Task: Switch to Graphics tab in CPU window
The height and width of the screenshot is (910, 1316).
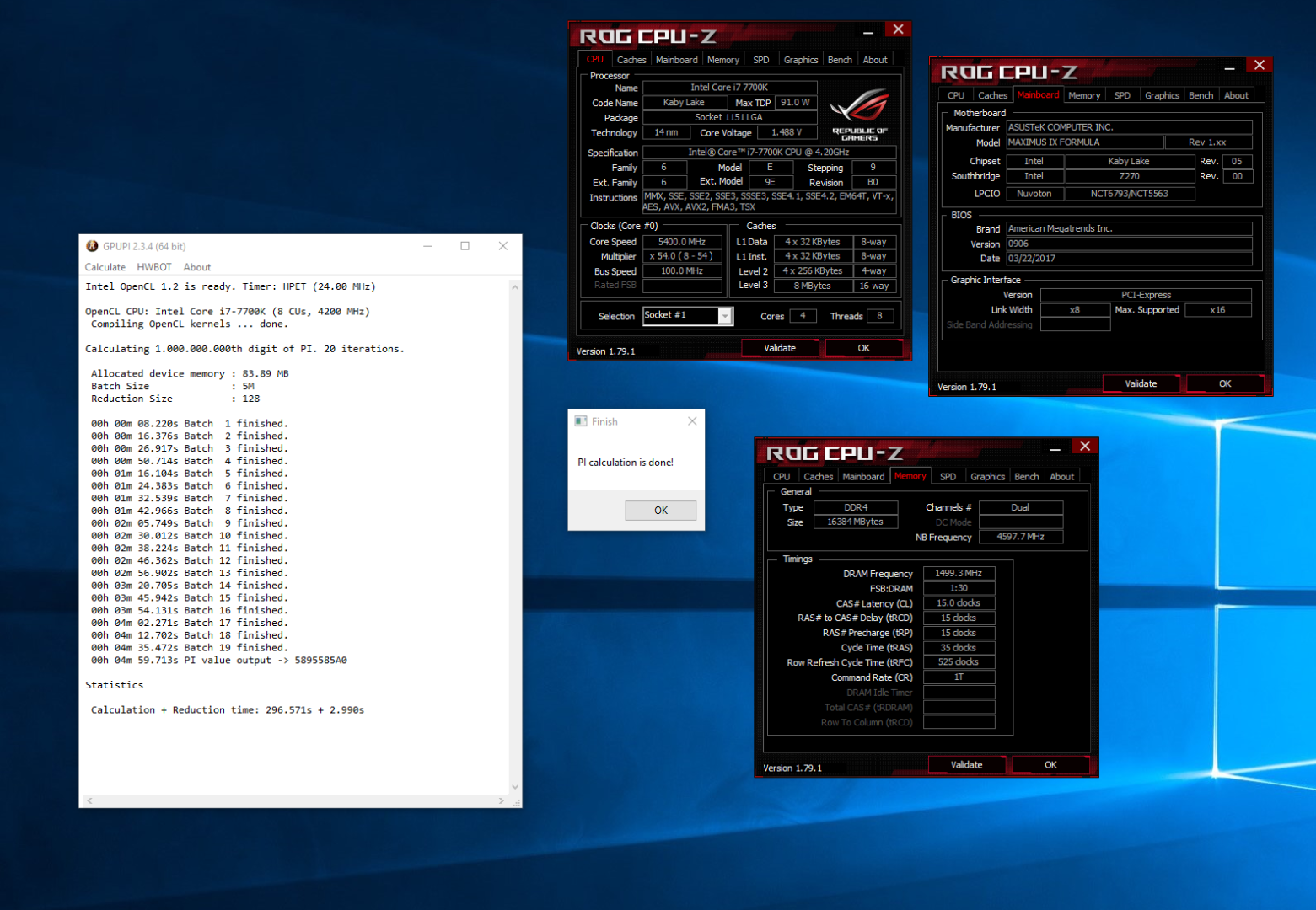Action: [x=801, y=60]
